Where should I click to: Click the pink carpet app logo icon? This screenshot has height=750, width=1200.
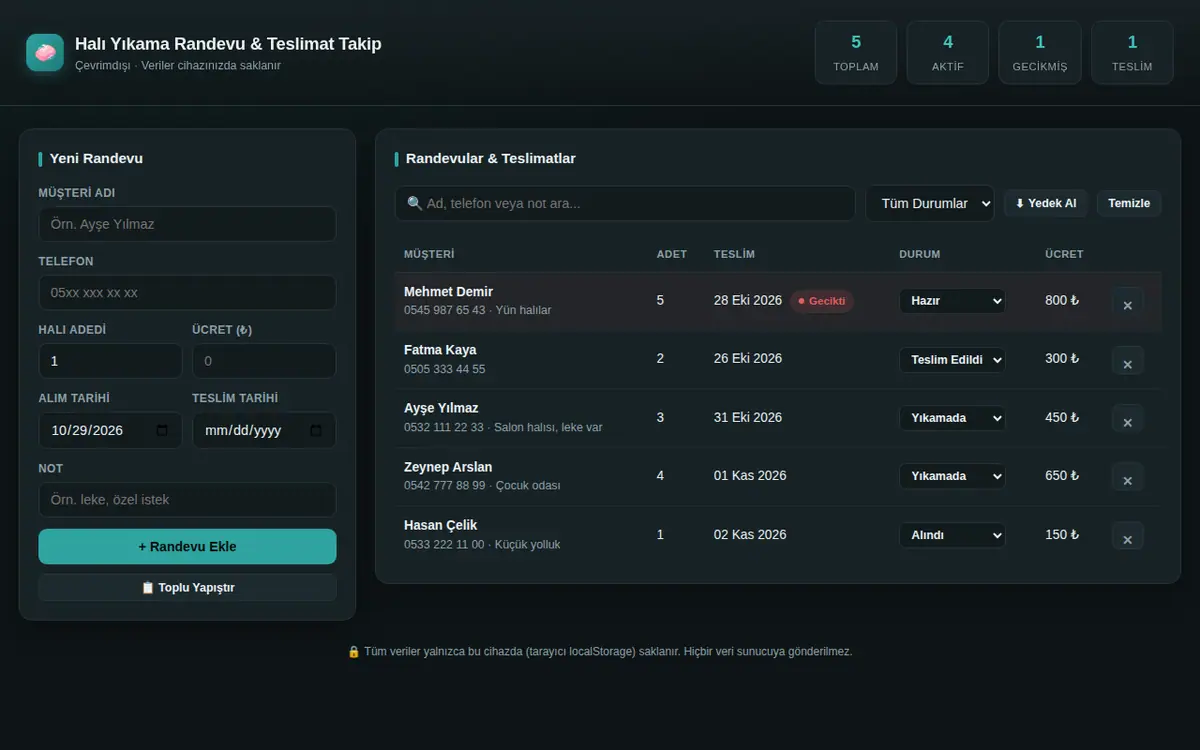pyautogui.click(x=45, y=53)
